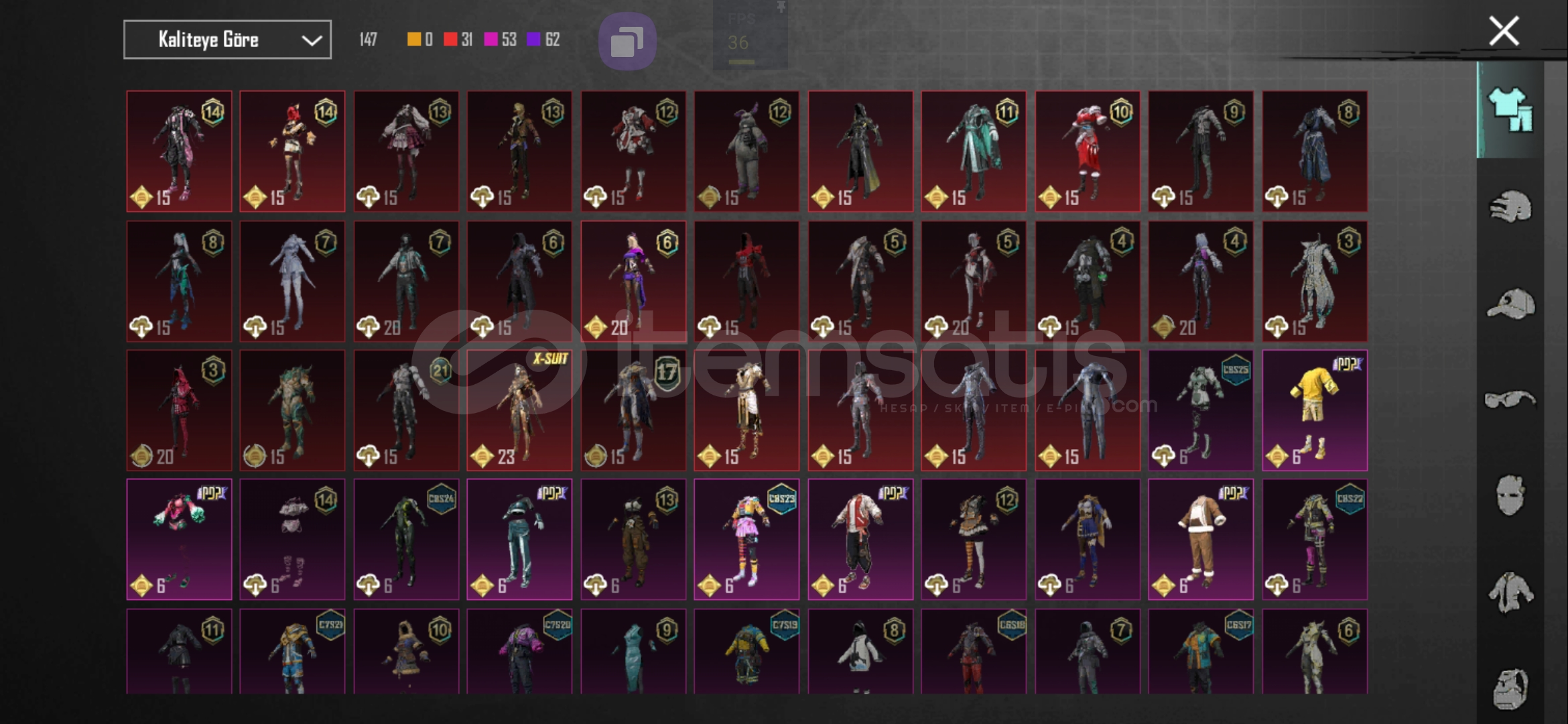Close the inventory with the X button
The width and height of the screenshot is (1568, 724).
click(1504, 31)
